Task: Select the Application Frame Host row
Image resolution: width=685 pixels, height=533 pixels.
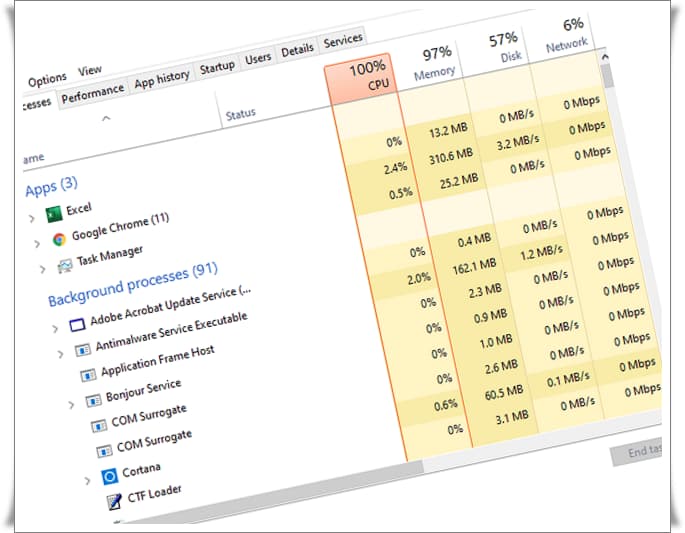Action: pos(157,360)
